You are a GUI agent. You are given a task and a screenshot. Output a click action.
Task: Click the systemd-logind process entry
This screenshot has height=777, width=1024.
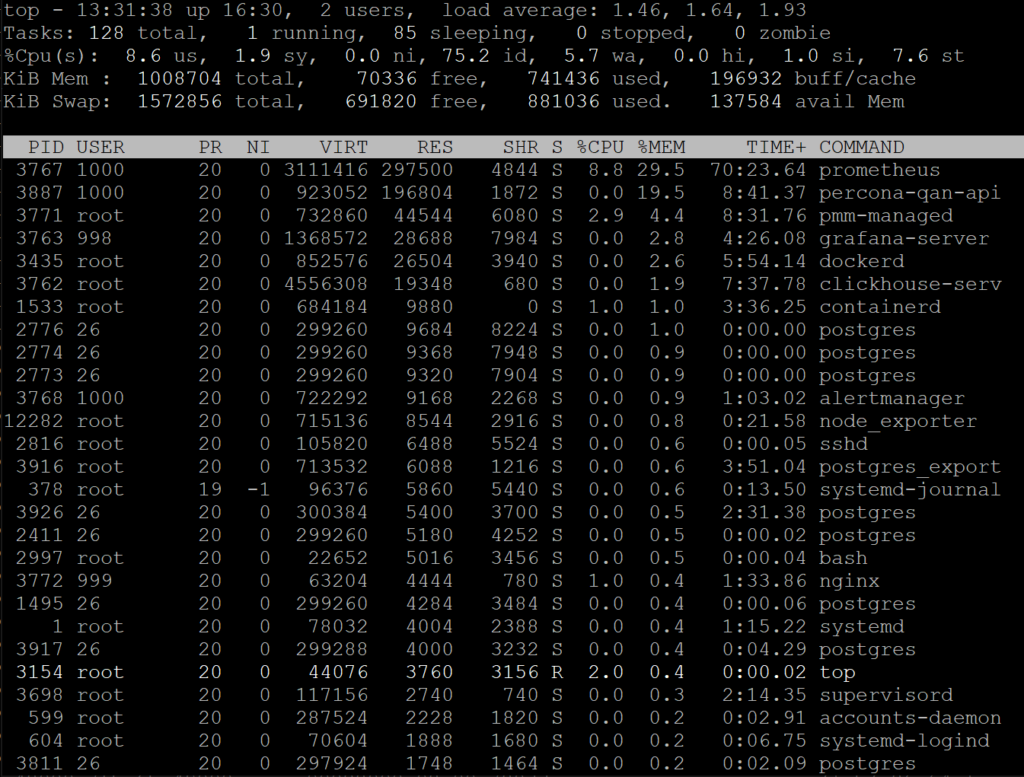pyautogui.click(x=903, y=741)
